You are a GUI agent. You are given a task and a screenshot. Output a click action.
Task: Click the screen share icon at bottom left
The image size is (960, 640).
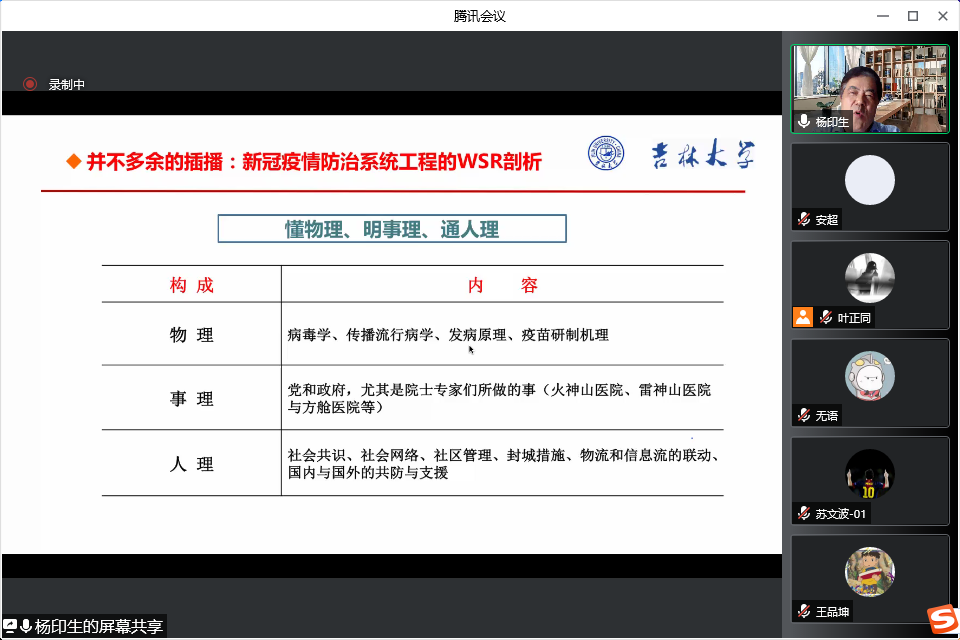click(10, 627)
